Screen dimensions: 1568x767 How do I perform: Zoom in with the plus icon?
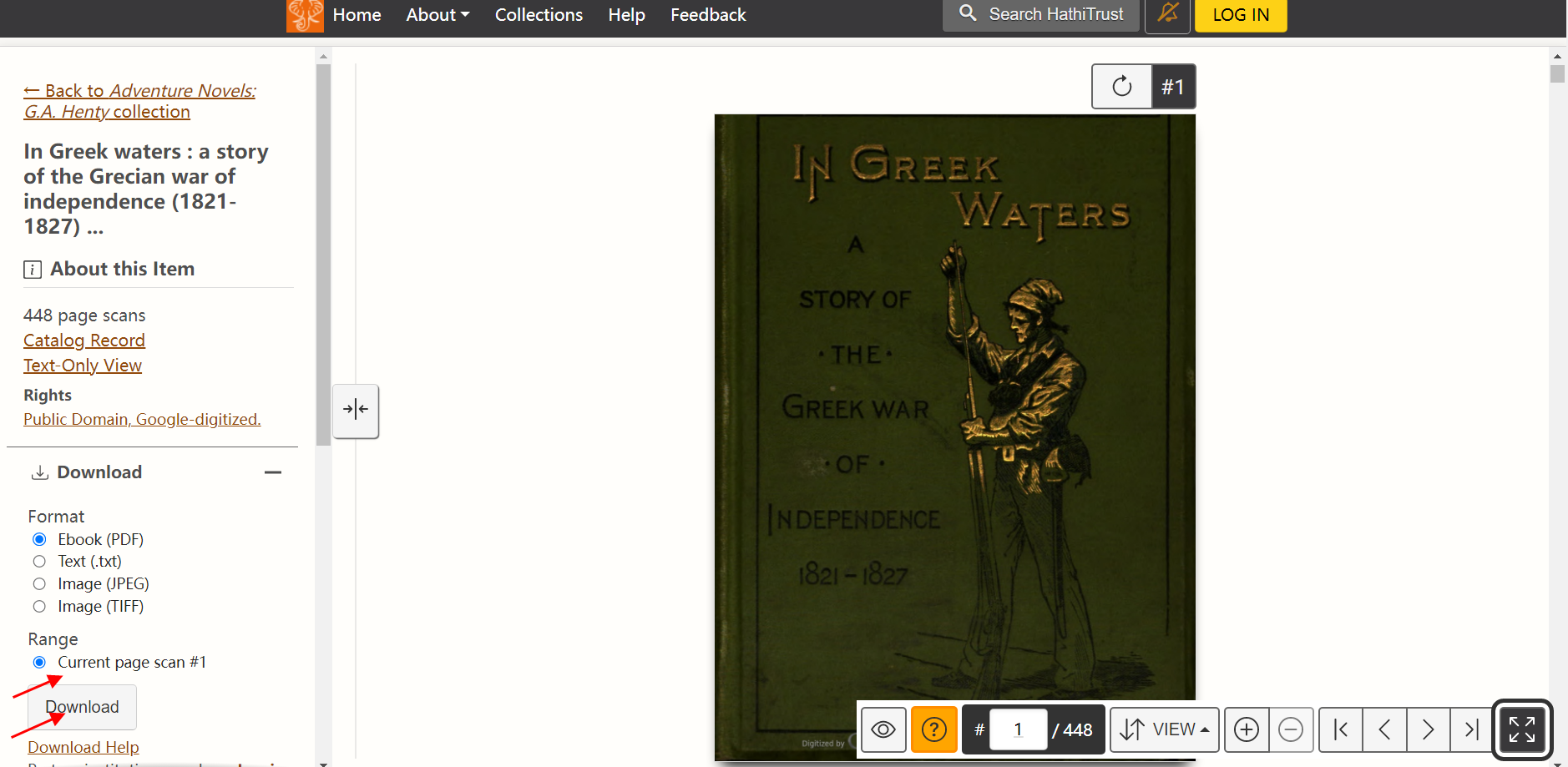pyautogui.click(x=1247, y=729)
